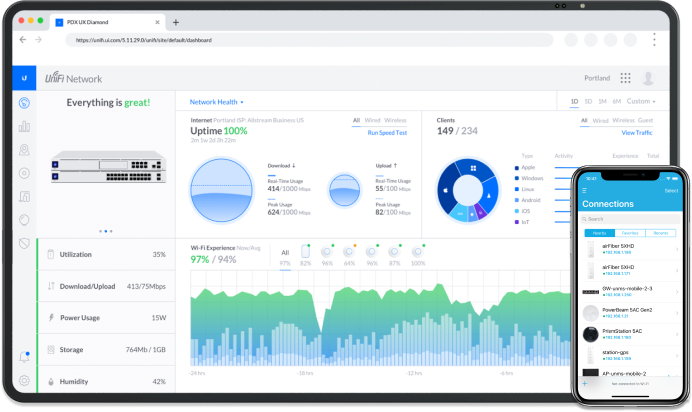The width and height of the screenshot is (692, 412).
Task: Click the browser back arrow
Action: 23,40
